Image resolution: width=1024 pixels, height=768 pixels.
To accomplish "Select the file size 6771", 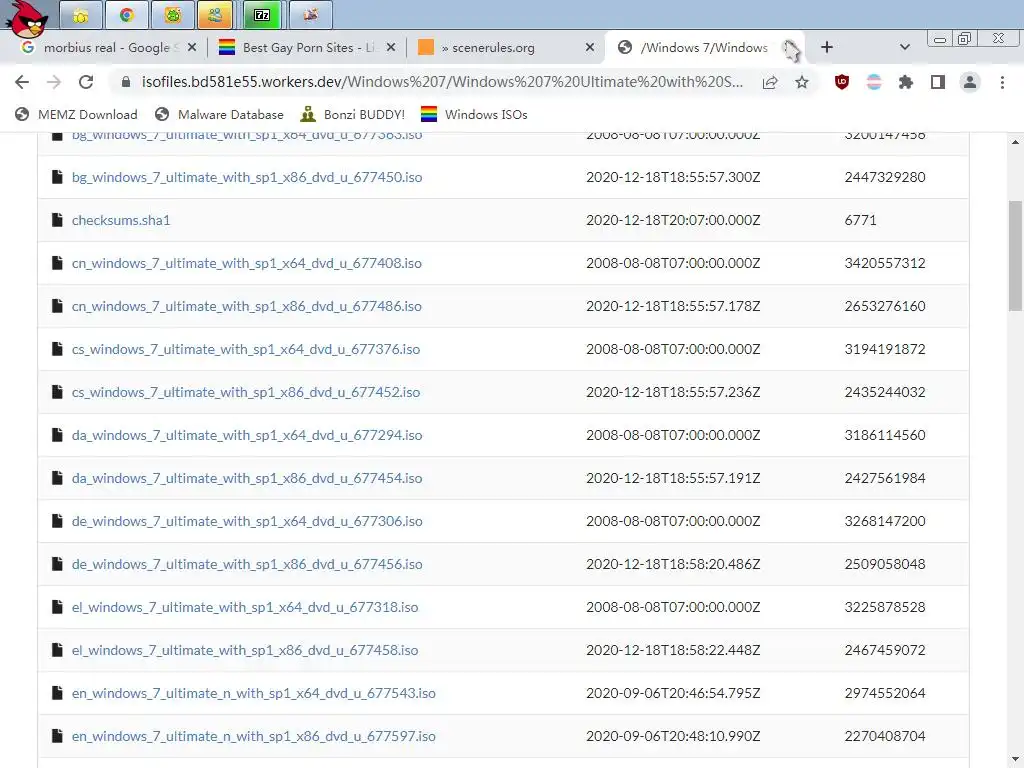I will [x=860, y=220].
